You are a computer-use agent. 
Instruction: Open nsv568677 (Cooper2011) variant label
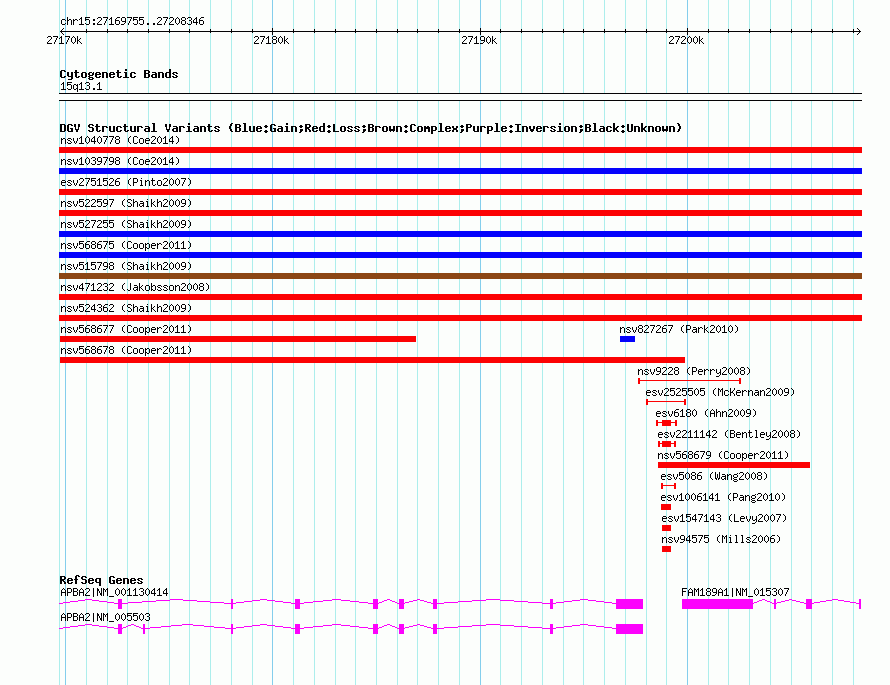point(126,329)
